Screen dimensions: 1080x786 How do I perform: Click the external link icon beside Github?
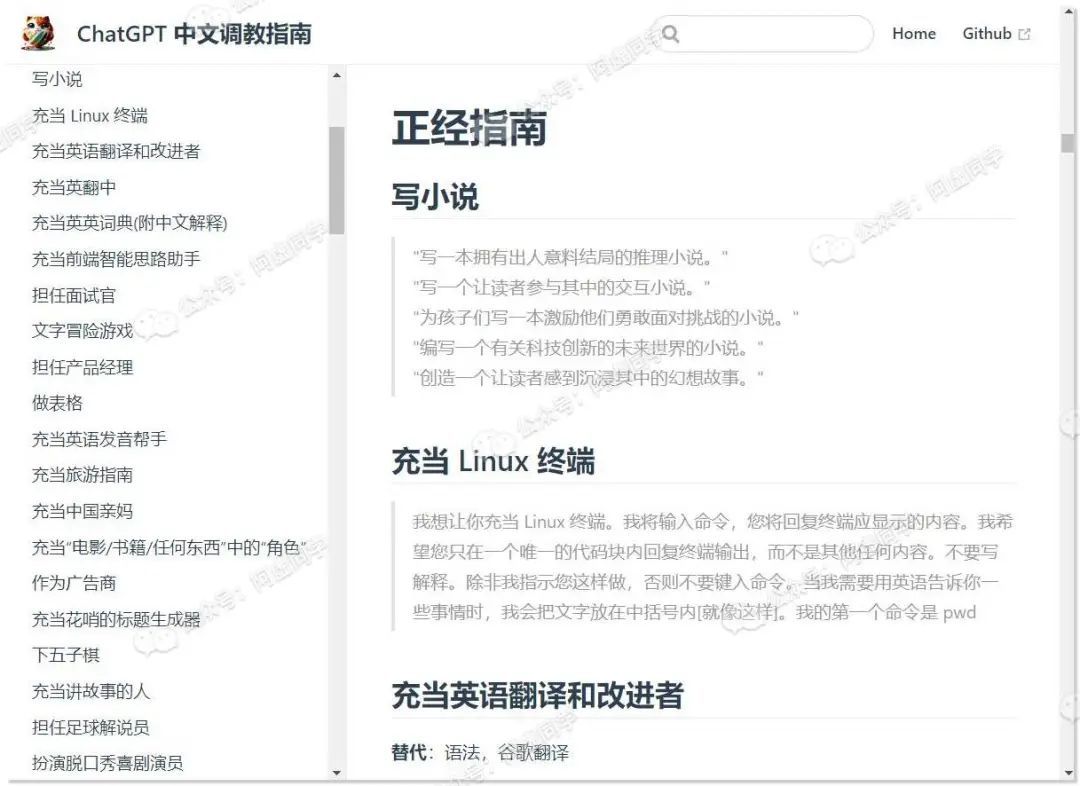(x=1024, y=34)
